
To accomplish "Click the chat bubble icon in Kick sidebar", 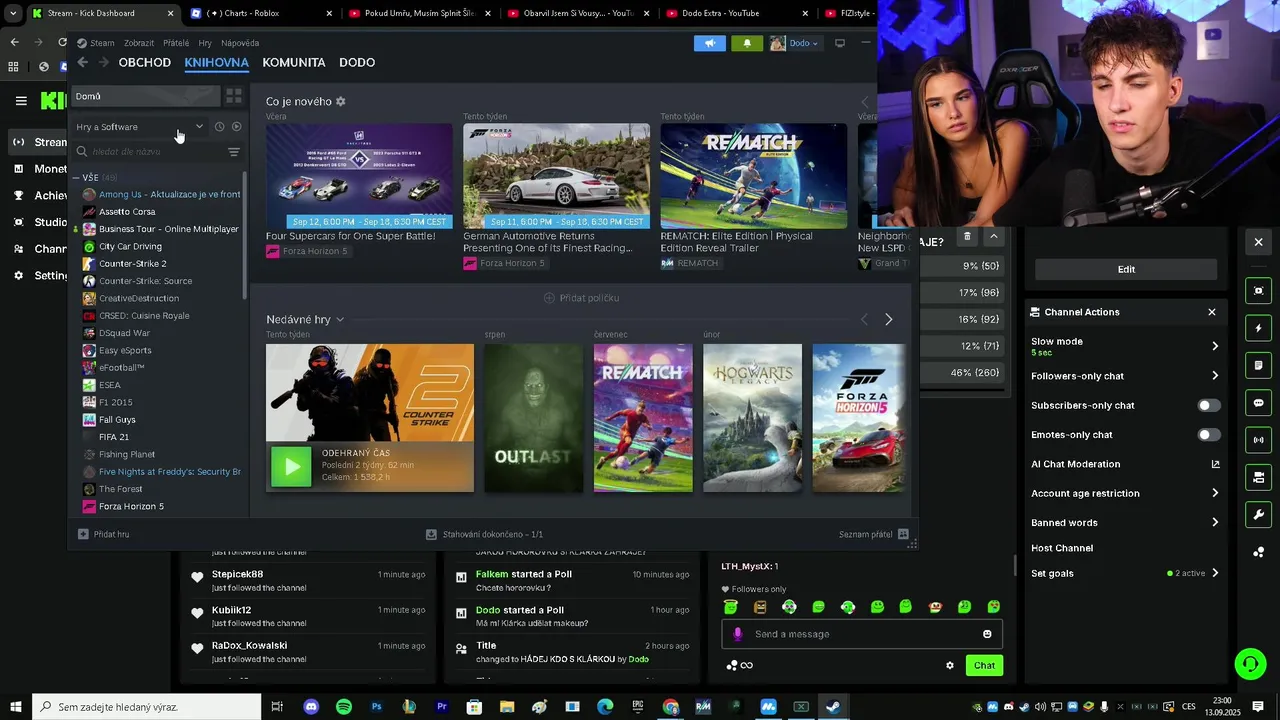I will pyautogui.click(x=1259, y=403).
